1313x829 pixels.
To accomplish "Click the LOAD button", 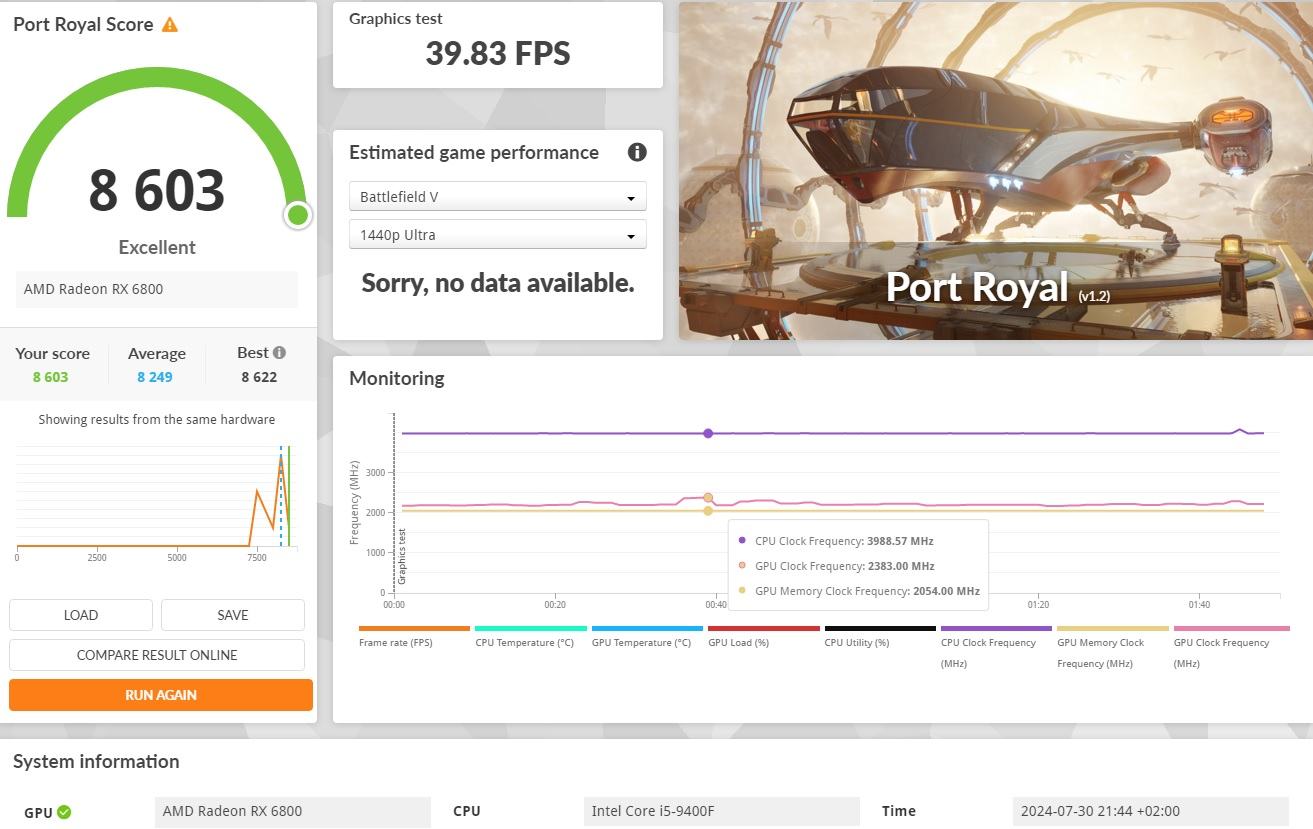I will point(81,615).
